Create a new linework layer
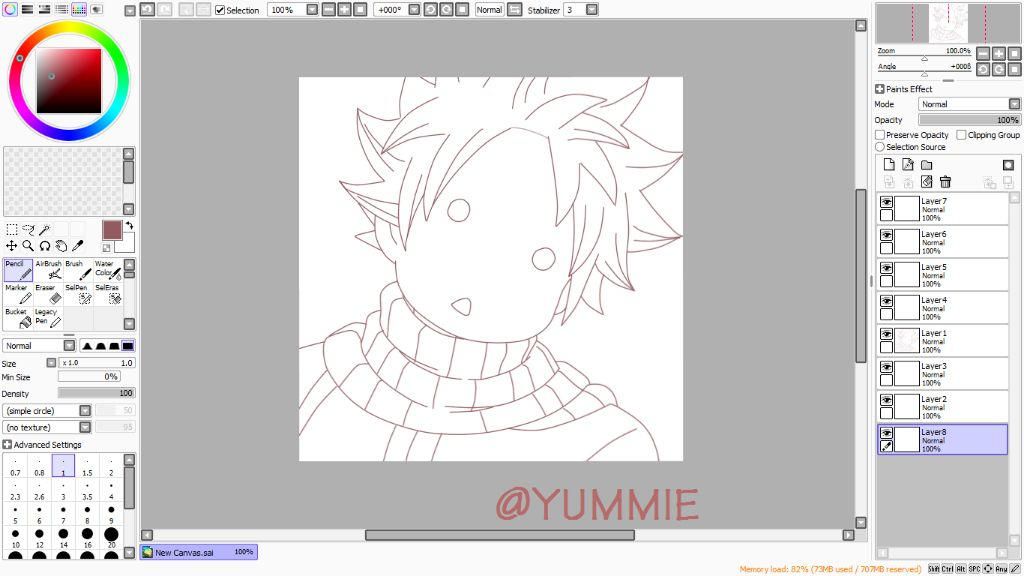 point(908,165)
